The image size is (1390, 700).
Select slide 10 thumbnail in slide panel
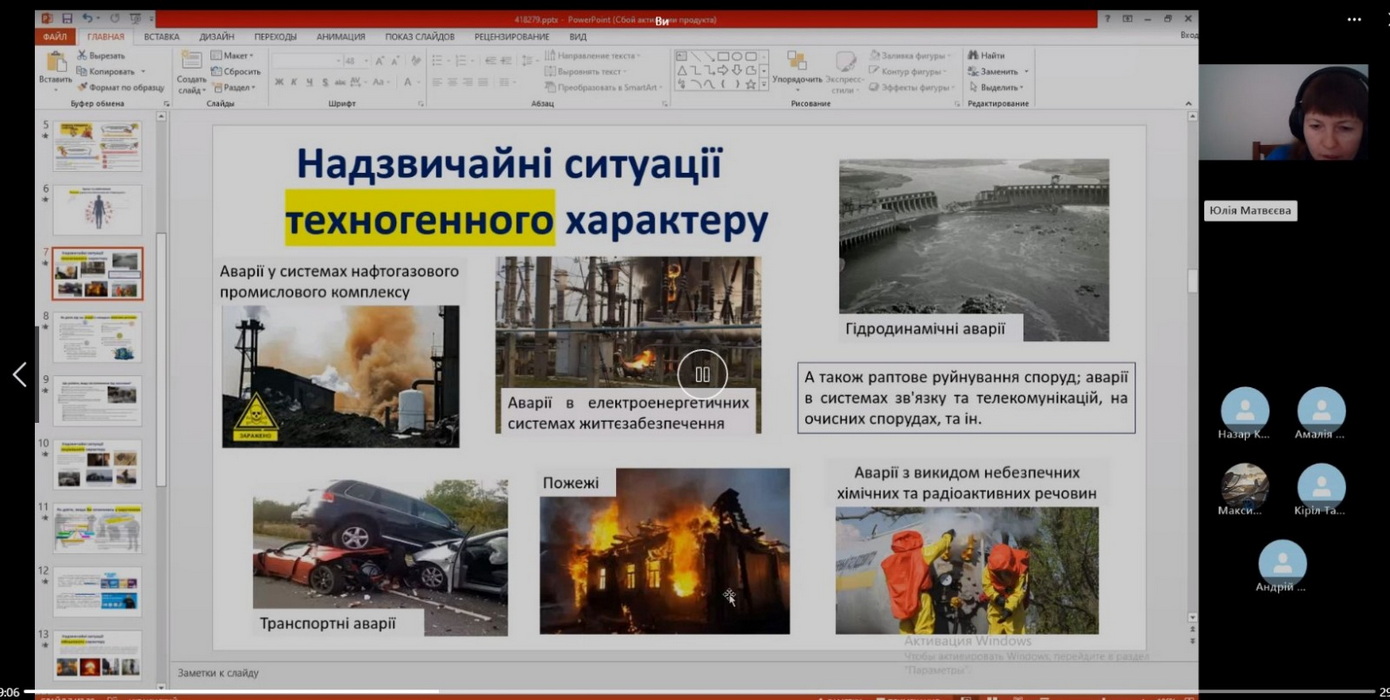pos(97,464)
